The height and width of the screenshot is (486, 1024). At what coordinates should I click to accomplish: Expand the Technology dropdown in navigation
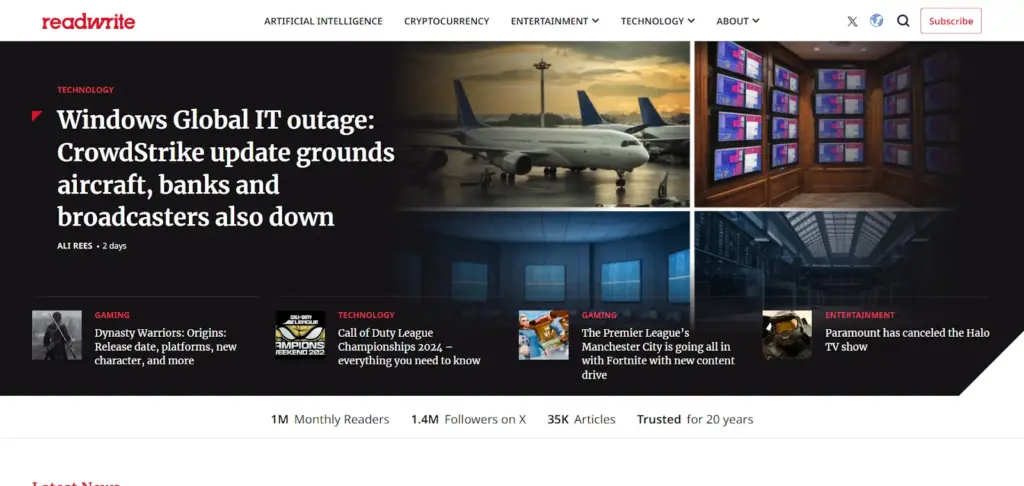657,21
